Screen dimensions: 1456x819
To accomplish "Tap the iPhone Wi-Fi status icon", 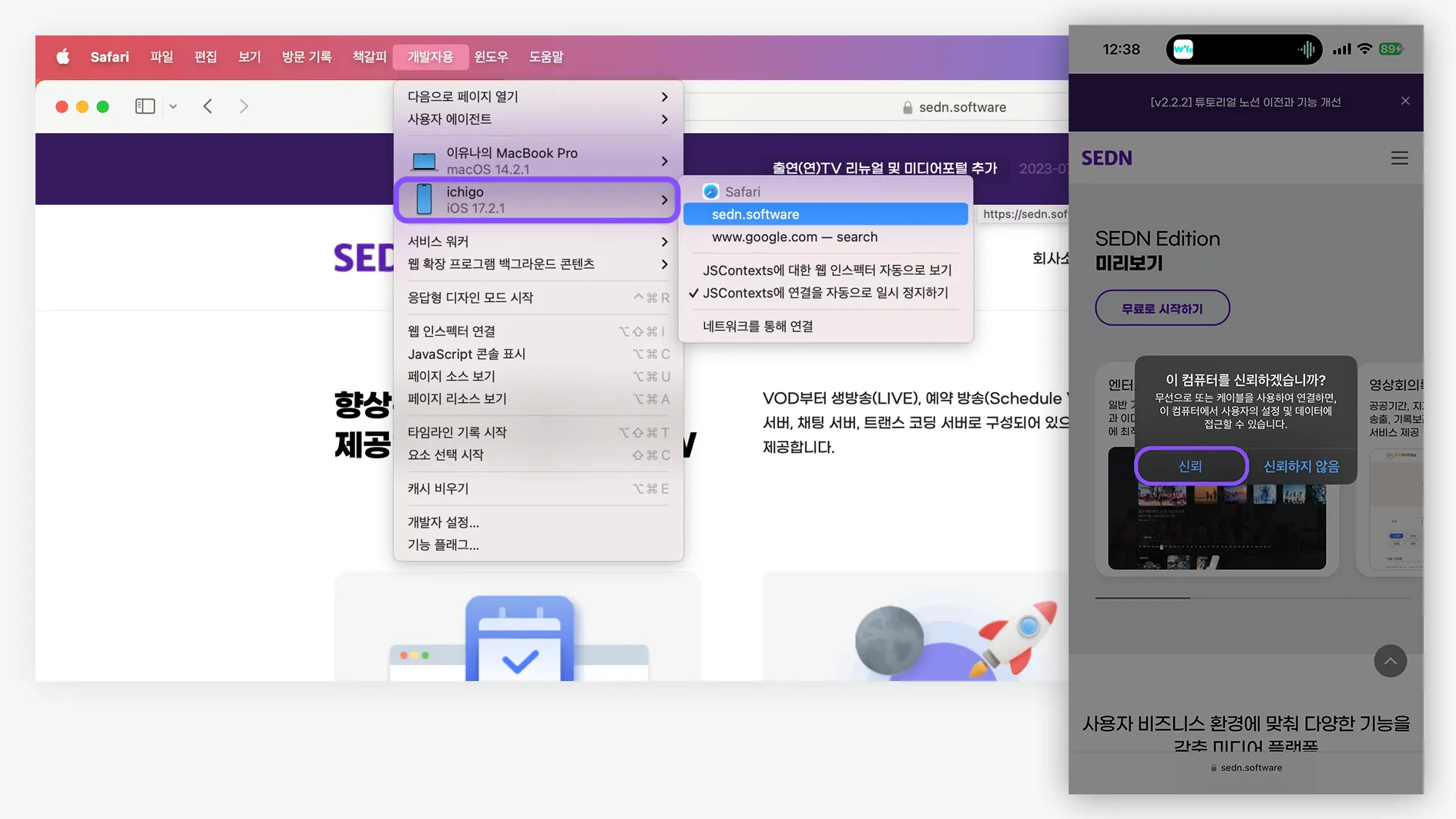I will [1364, 49].
